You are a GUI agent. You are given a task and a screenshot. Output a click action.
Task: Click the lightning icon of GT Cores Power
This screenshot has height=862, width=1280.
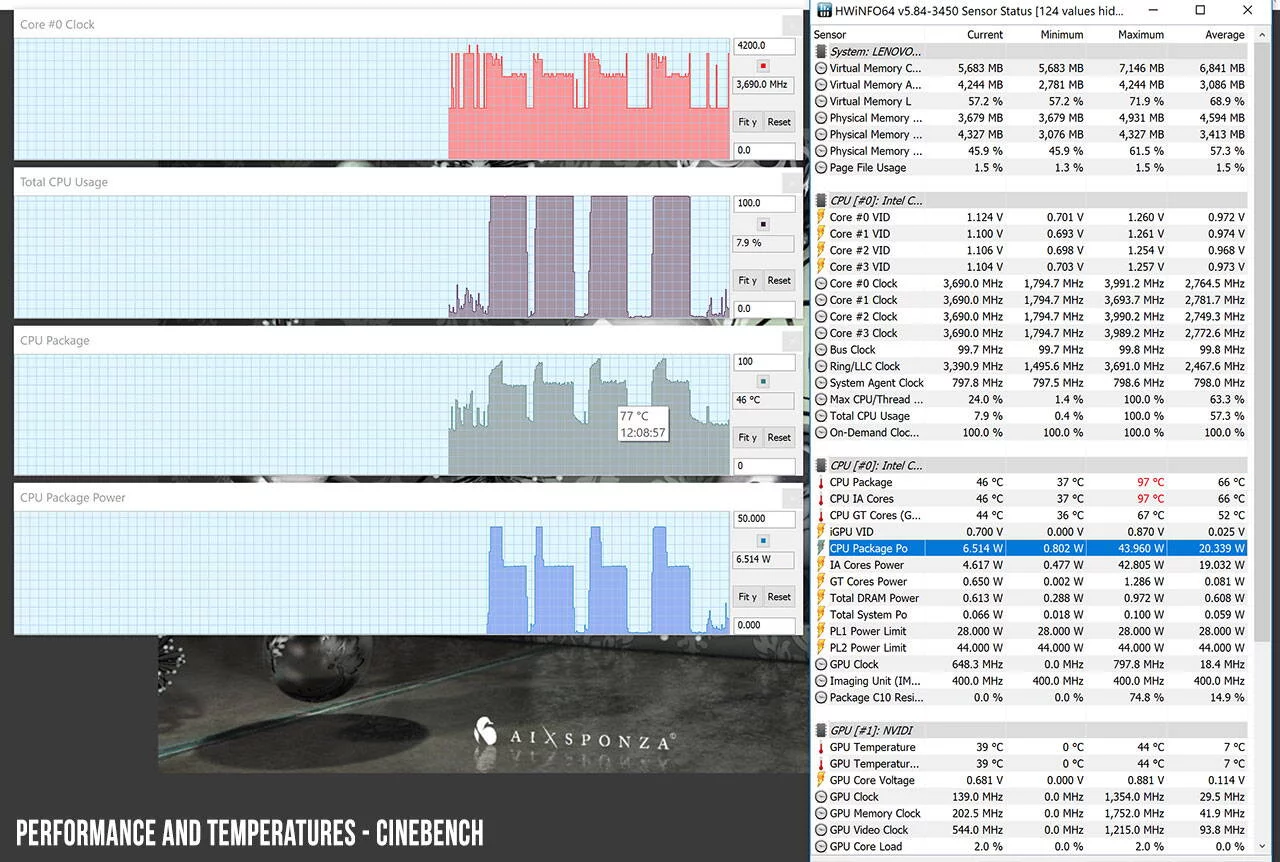[821, 581]
